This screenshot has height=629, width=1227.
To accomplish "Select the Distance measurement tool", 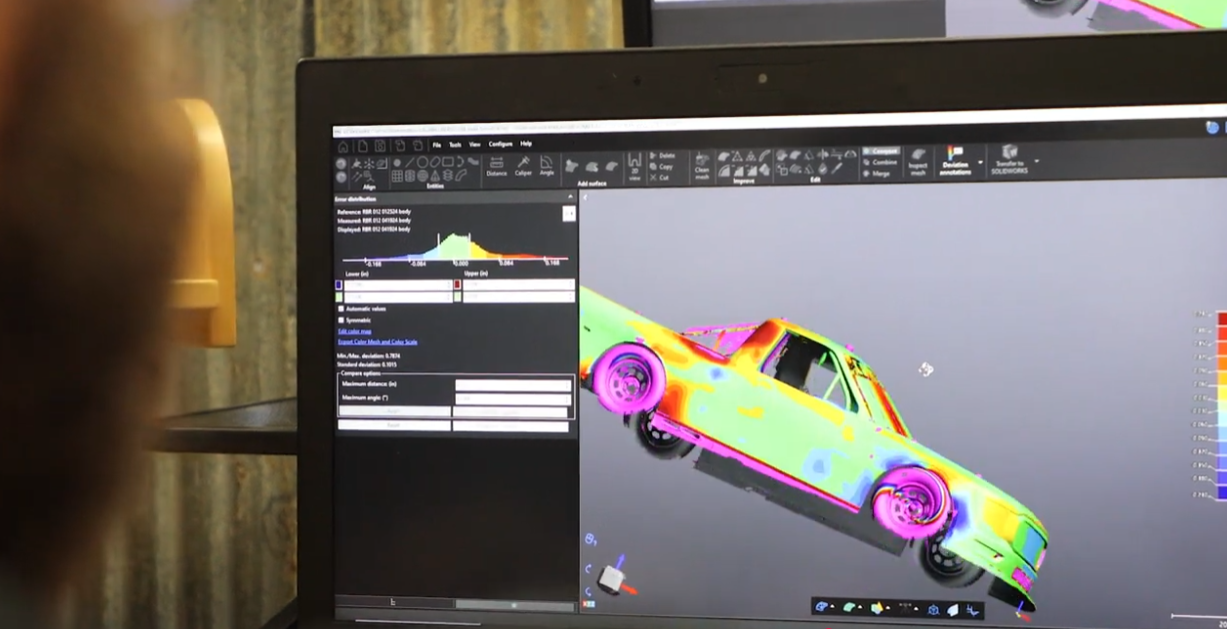I will (496, 165).
